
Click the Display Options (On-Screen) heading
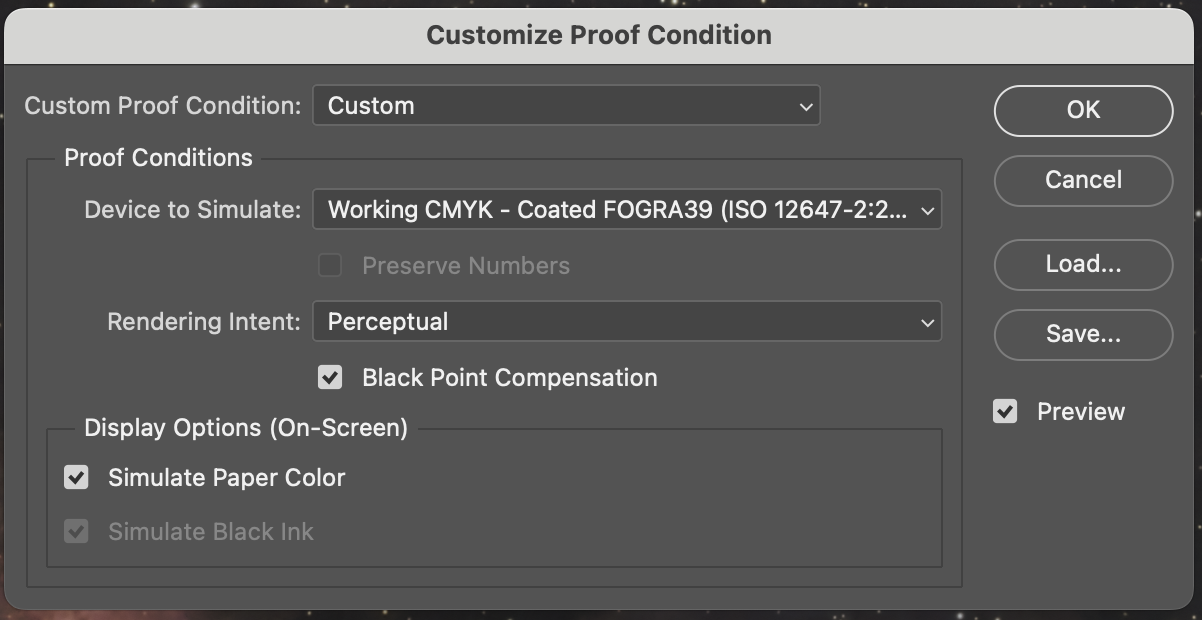(246, 428)
